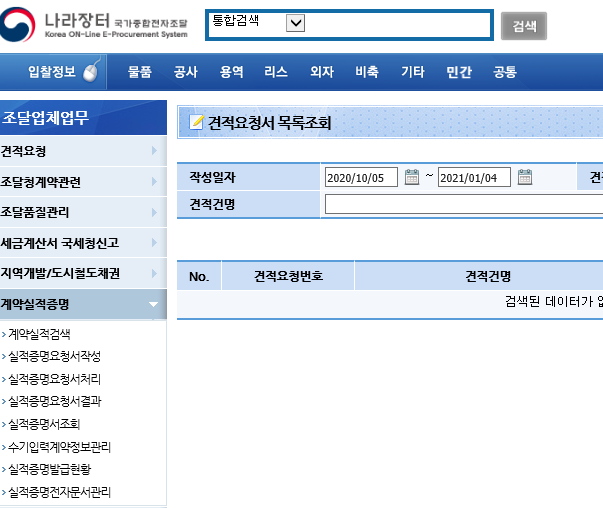Open the 민간 menu
603x508 pixels.
click(459, 72)
